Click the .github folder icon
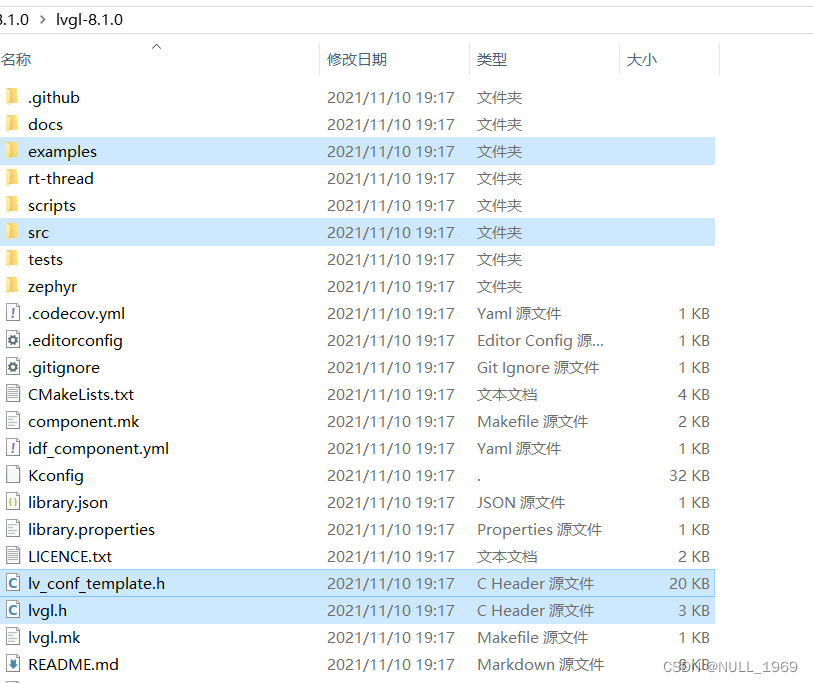This screenshot has width=813, height=683. tap(12, 97)
